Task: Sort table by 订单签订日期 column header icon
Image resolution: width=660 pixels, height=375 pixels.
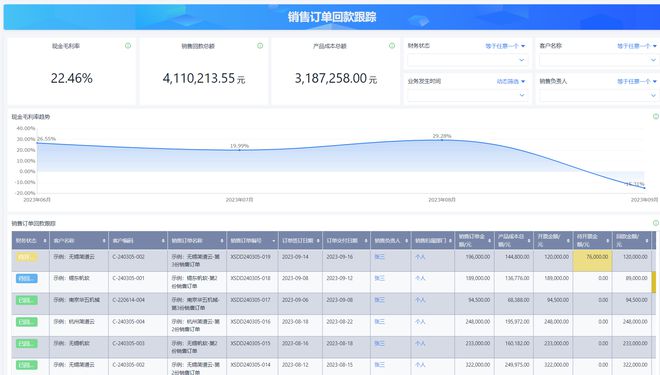Action: coord(318,241)
